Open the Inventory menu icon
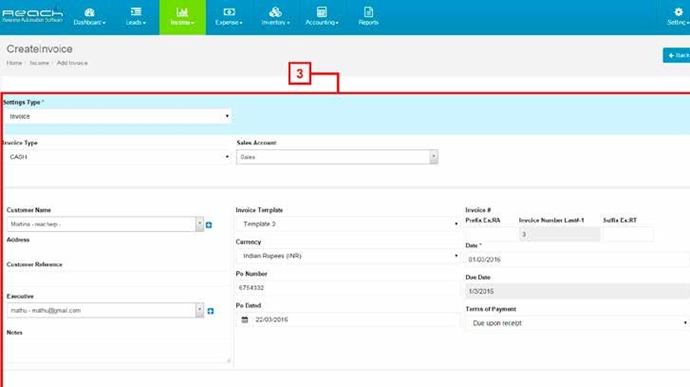The width and height of the screenshot is (690, 387). point(275,12)
